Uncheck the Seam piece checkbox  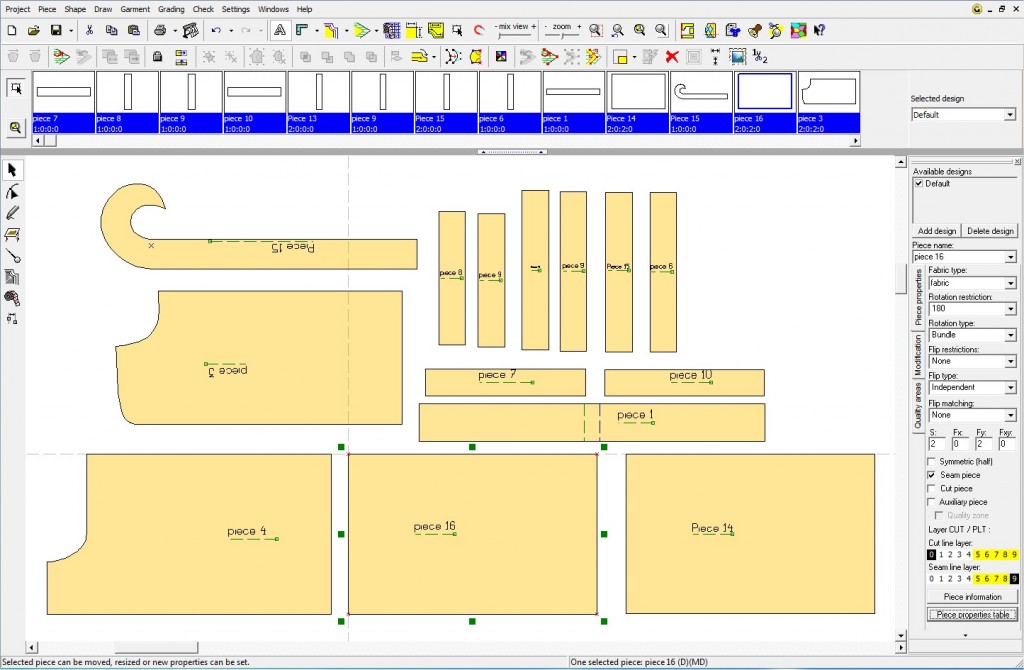932,475
